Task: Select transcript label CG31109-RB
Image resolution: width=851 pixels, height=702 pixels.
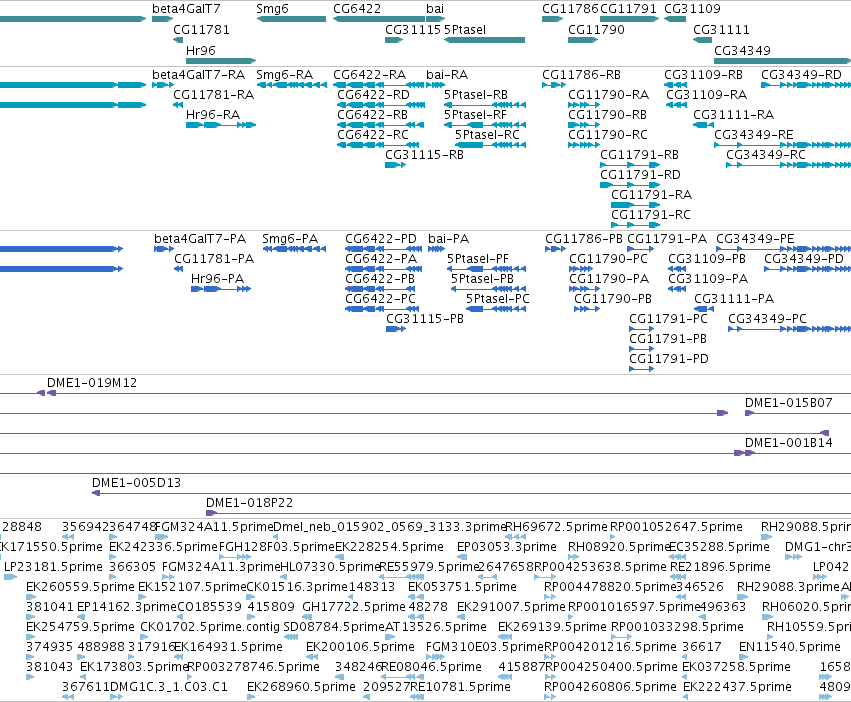Action: click(703, 74)
